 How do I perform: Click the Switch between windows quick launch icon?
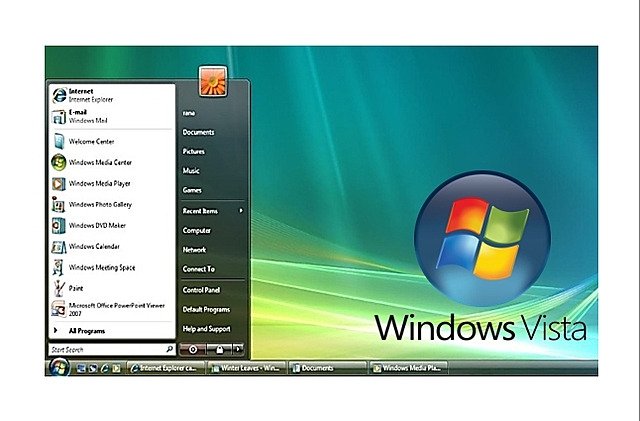click(x=93, y=368)
